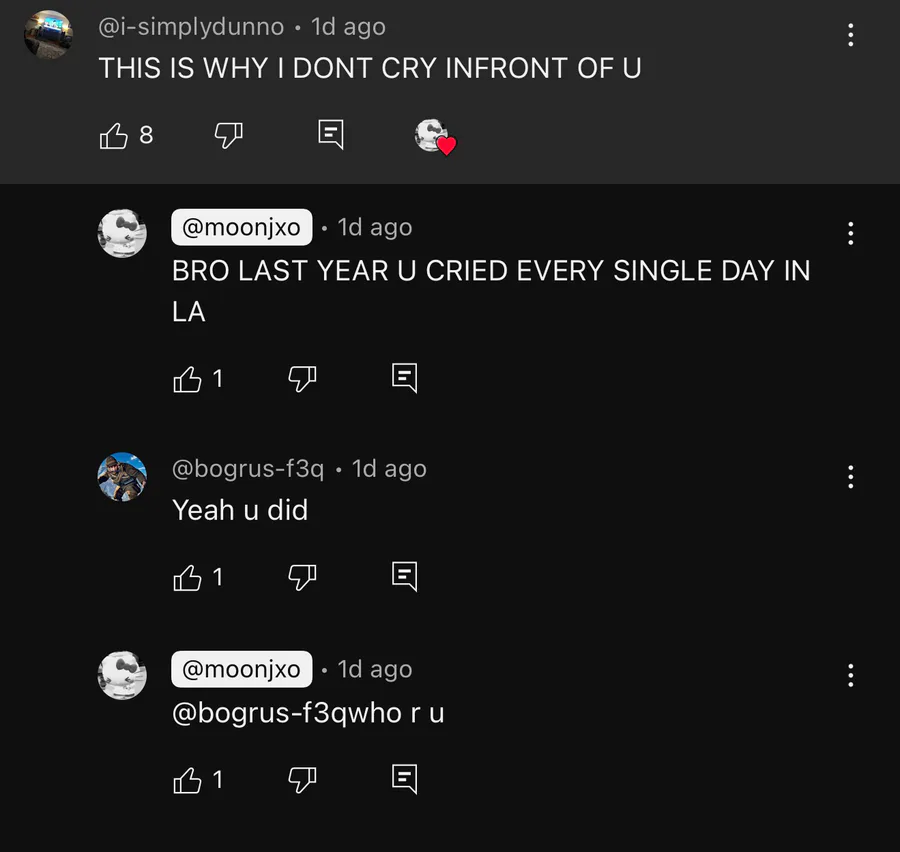Like the "who r u" reply
900x852 pixels.
tap(187, 781)
